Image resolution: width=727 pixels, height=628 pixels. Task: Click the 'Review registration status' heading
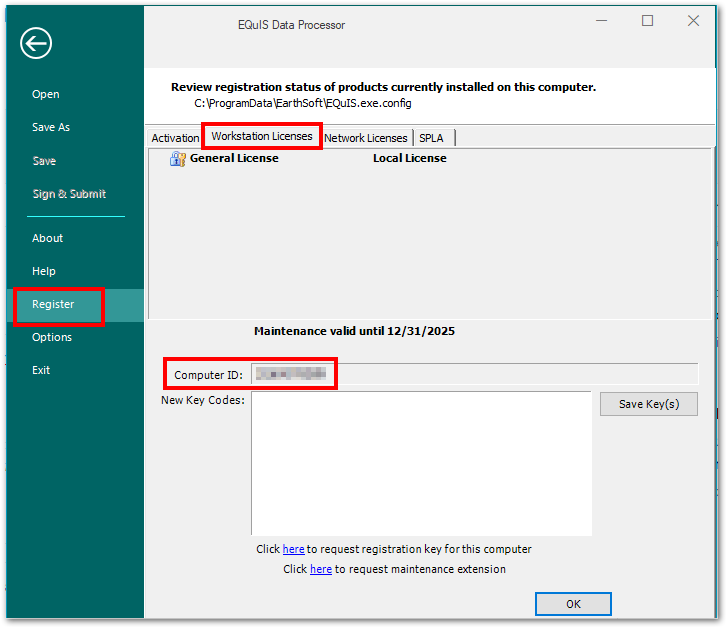coord(383,87)
